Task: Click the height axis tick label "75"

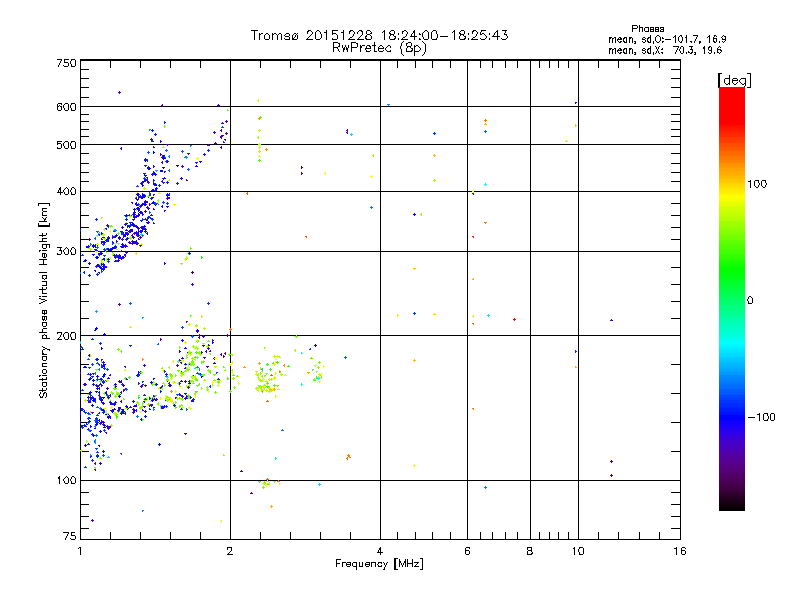Action: 70,536
